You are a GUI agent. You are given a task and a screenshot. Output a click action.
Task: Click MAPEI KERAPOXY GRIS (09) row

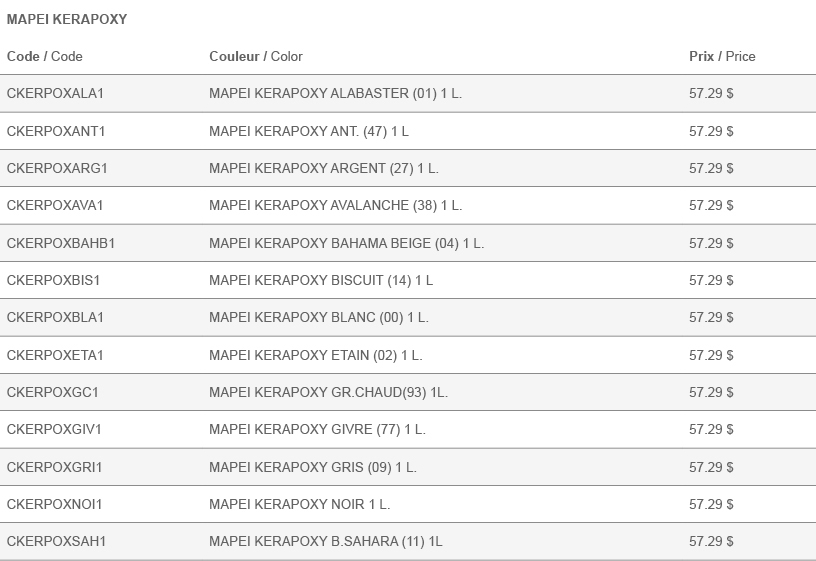[408, 467]
